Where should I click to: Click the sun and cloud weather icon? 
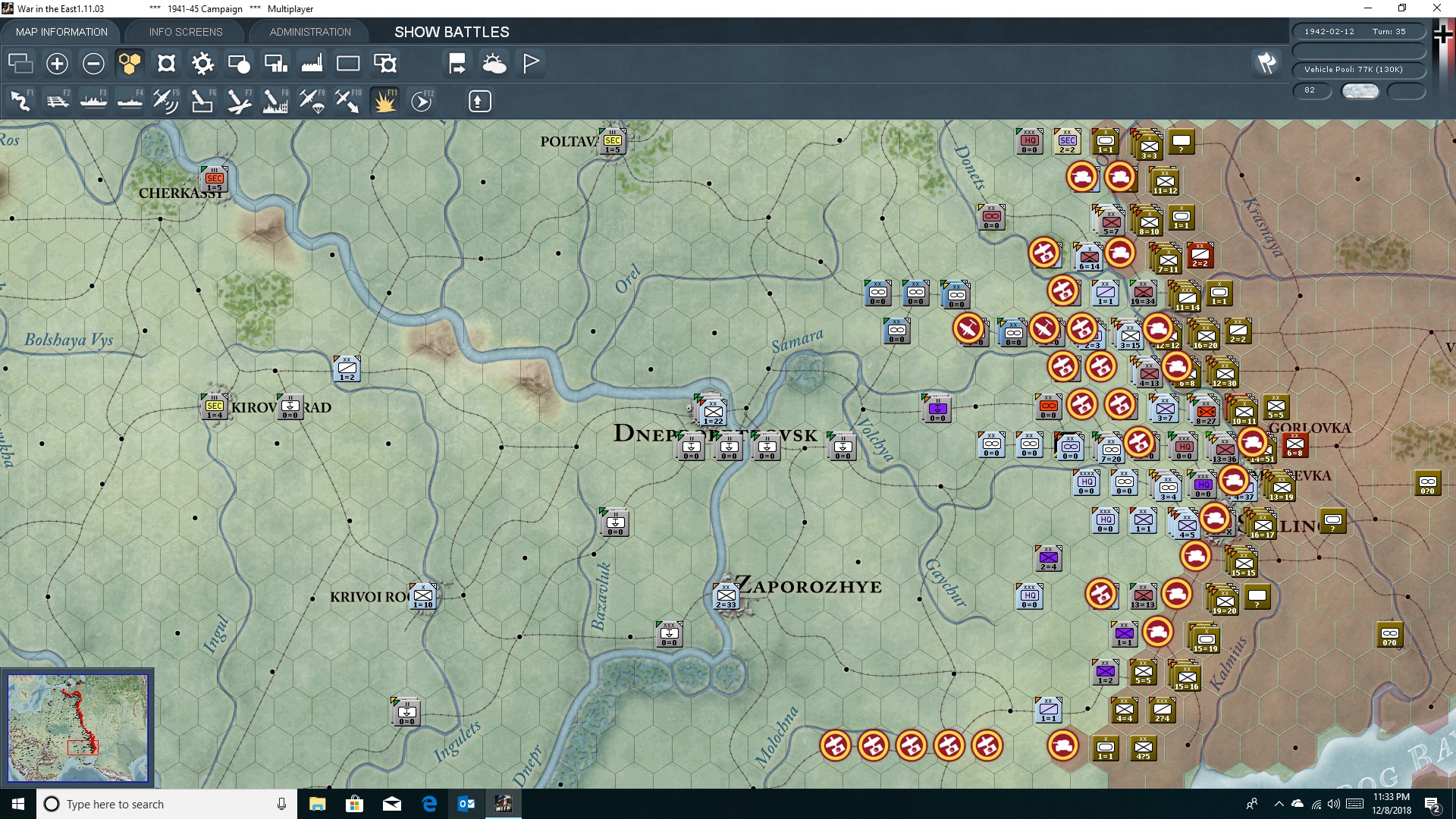pyautogui.click(x=494, y=64)
